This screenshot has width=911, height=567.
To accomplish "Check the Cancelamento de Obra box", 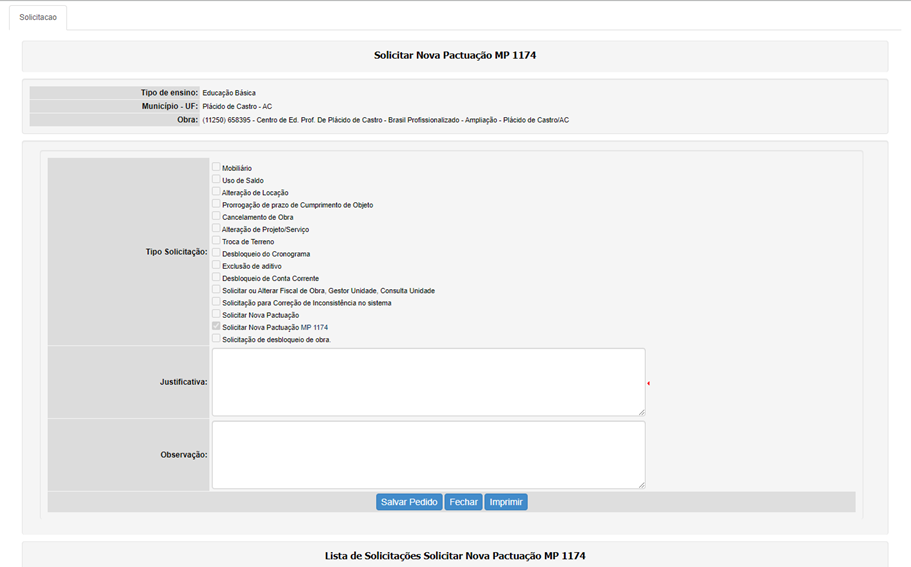I will tap(216, 216).
